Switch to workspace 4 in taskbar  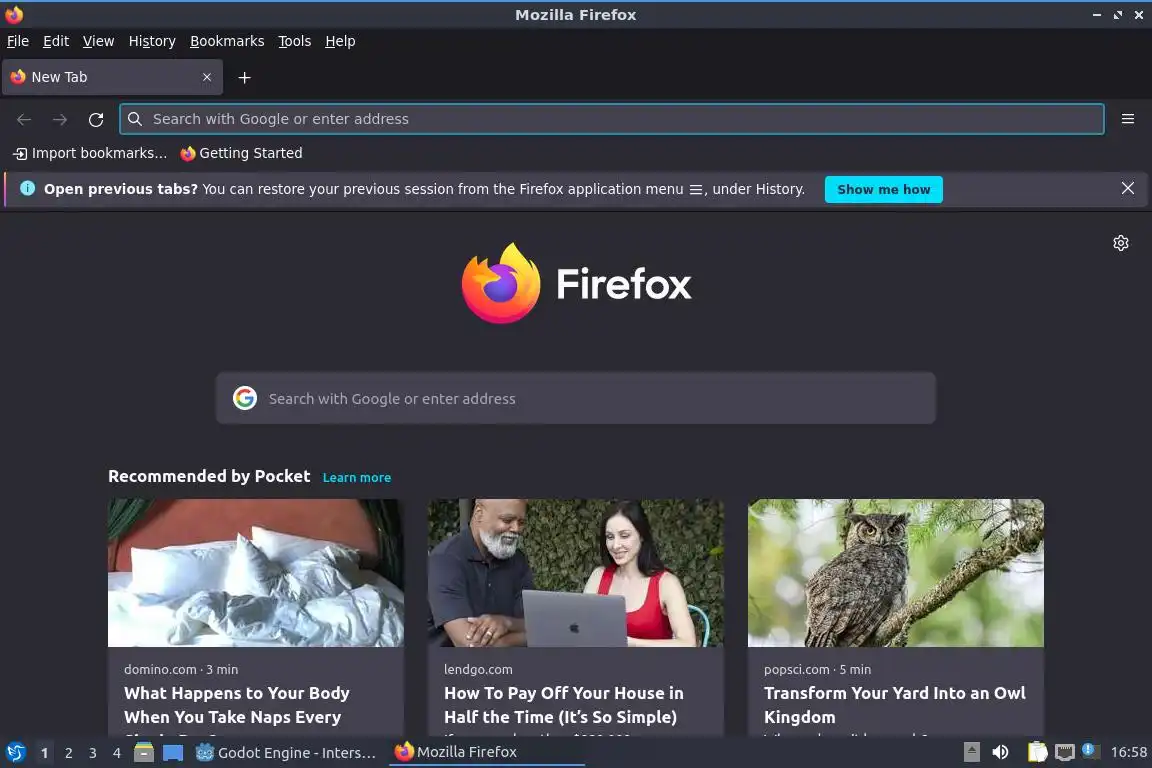116,753
